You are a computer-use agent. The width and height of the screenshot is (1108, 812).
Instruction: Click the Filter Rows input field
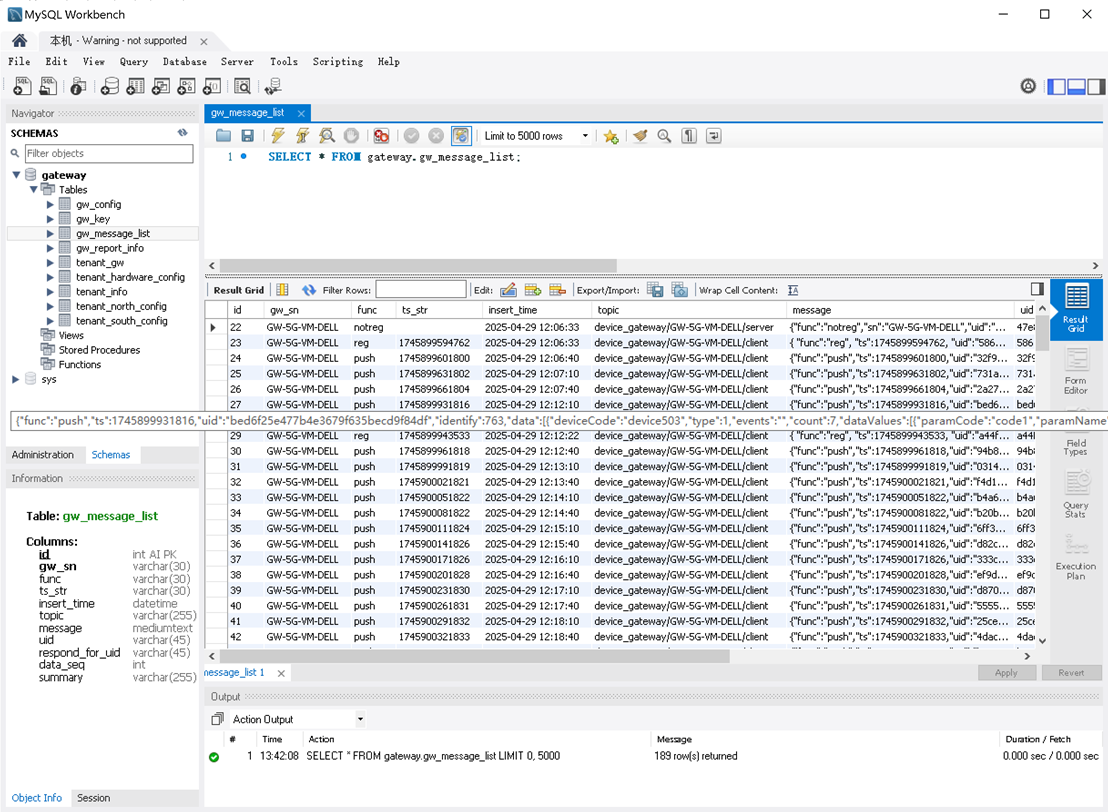click(x=421, y=290)
